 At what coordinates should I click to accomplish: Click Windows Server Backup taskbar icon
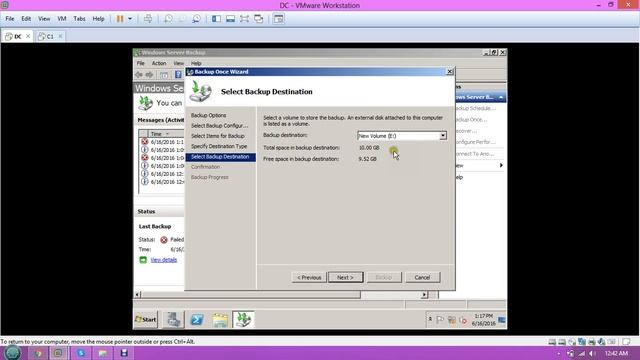tap(243, 320)
